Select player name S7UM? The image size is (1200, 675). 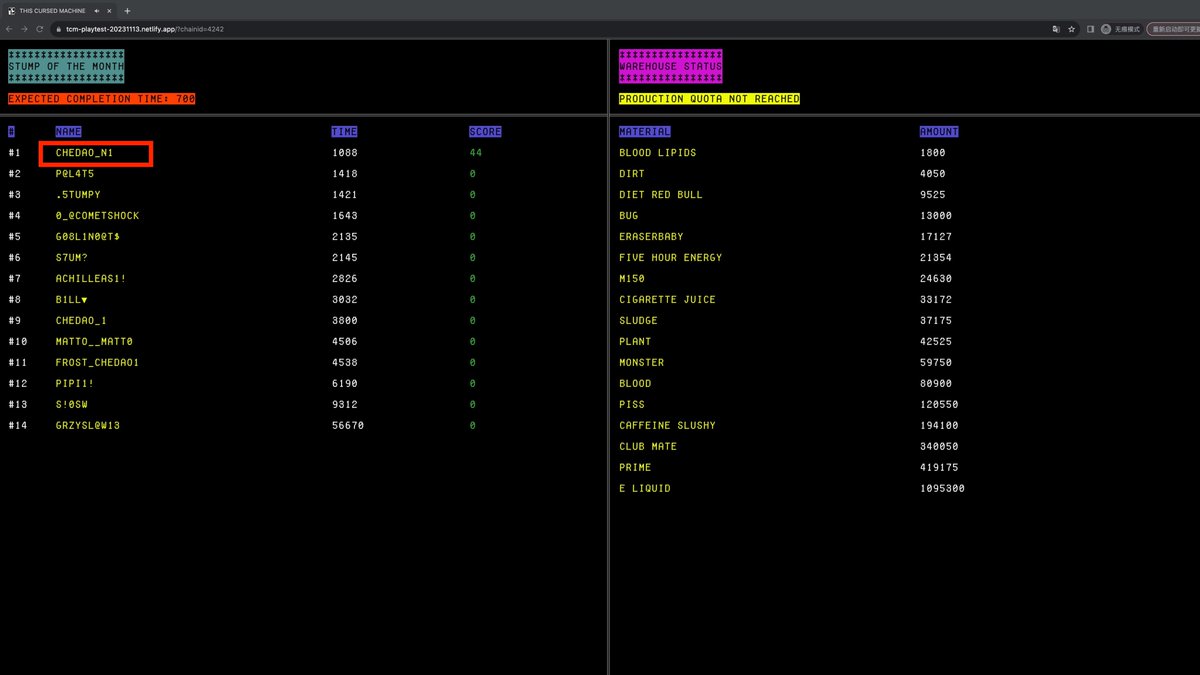click(x=72, y=258)
